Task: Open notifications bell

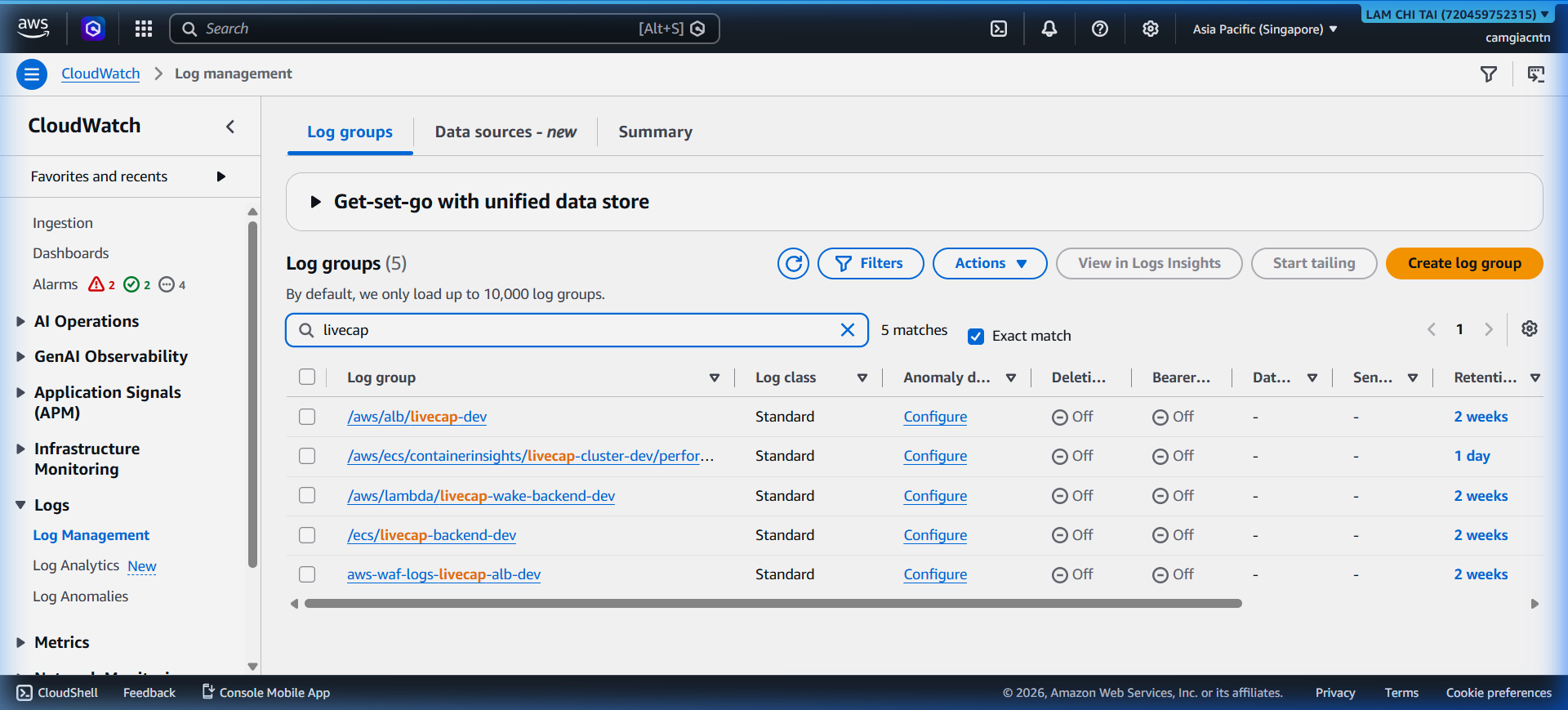Action: (x=1049, y=29)
